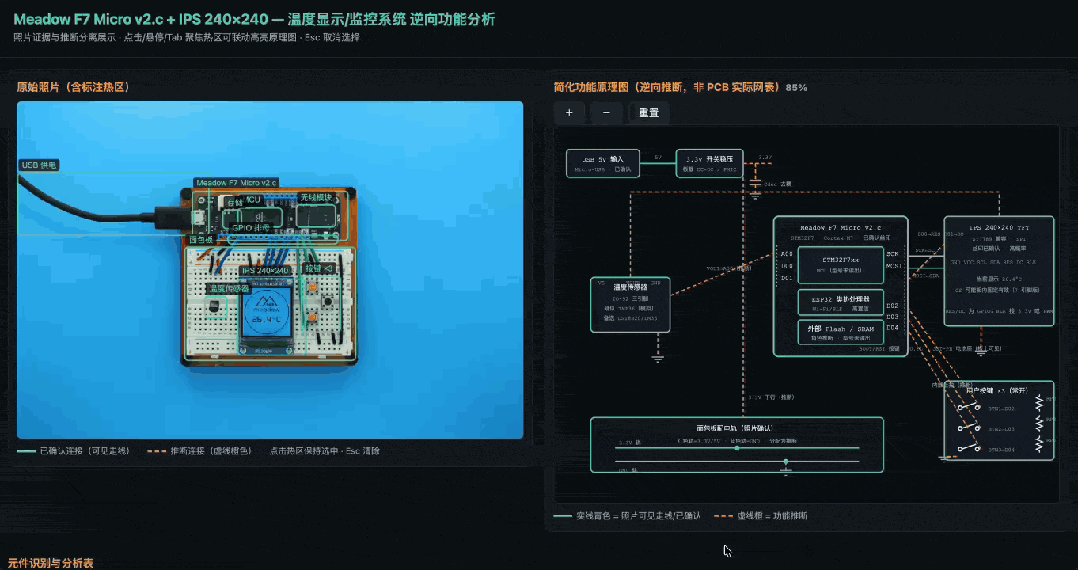This screenshot has width=1078, height=570.
Task: Click the D04 pin label on Meadow block
Action: pos(892,328)
